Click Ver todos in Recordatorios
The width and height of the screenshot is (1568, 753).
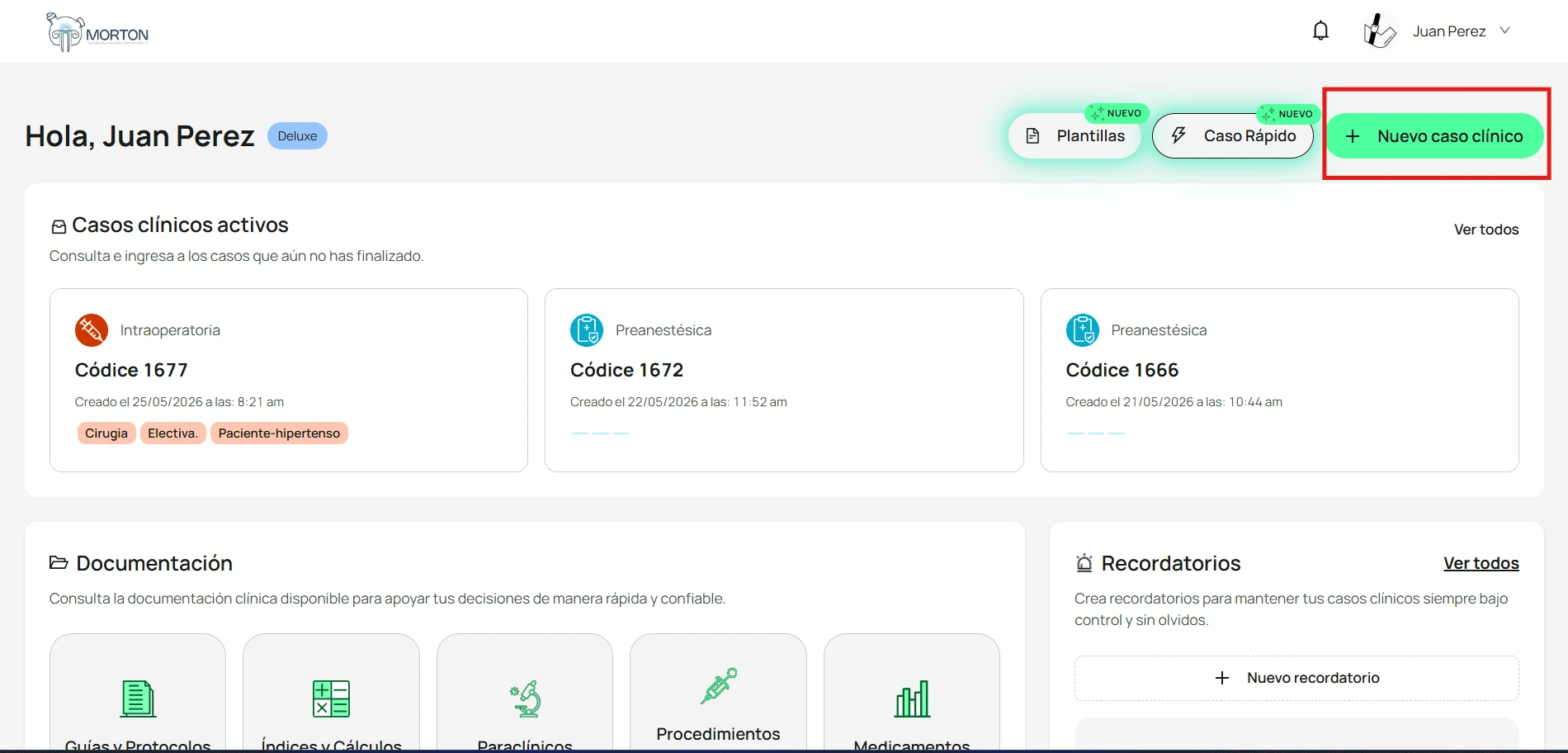[x=1481, y=563]
